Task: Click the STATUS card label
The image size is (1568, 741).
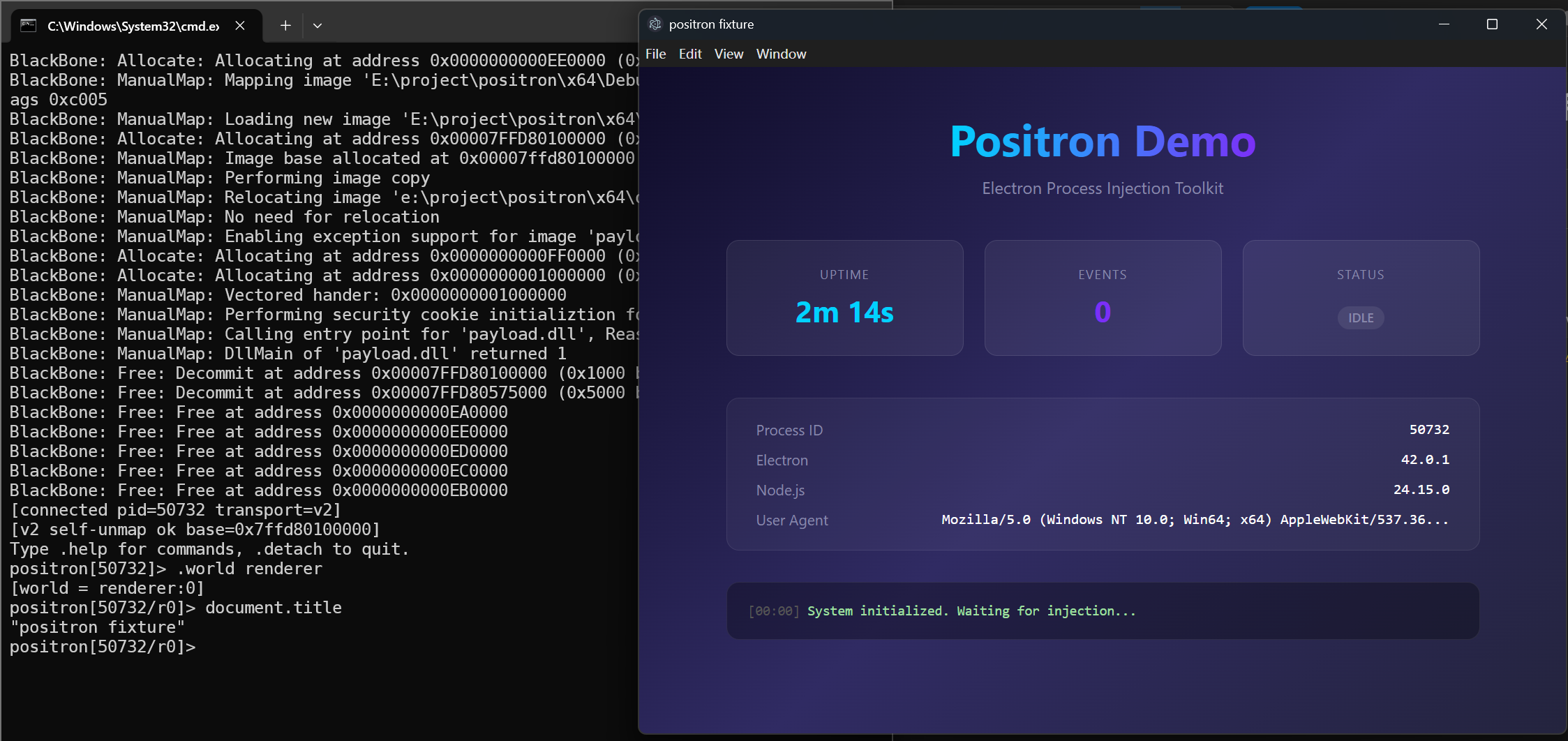Action: click(x=1361, y=275)
